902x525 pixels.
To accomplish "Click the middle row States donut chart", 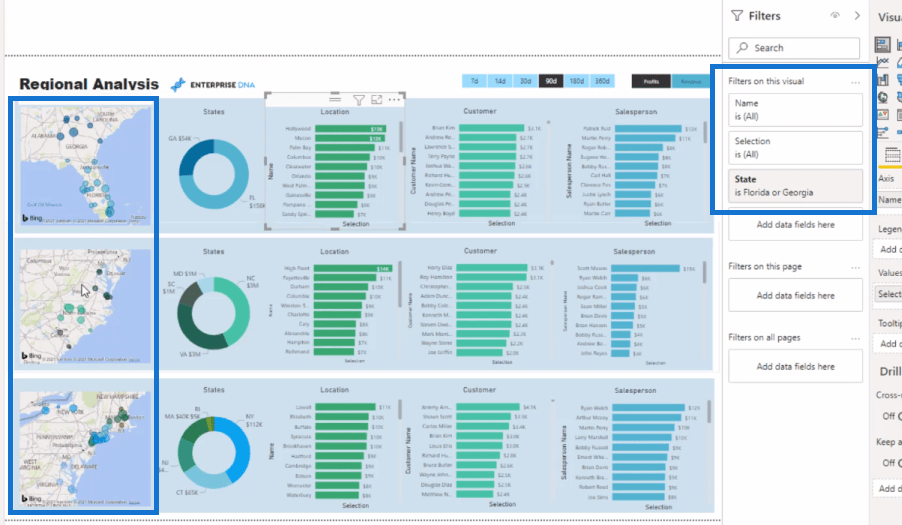I will pos(213,313).
